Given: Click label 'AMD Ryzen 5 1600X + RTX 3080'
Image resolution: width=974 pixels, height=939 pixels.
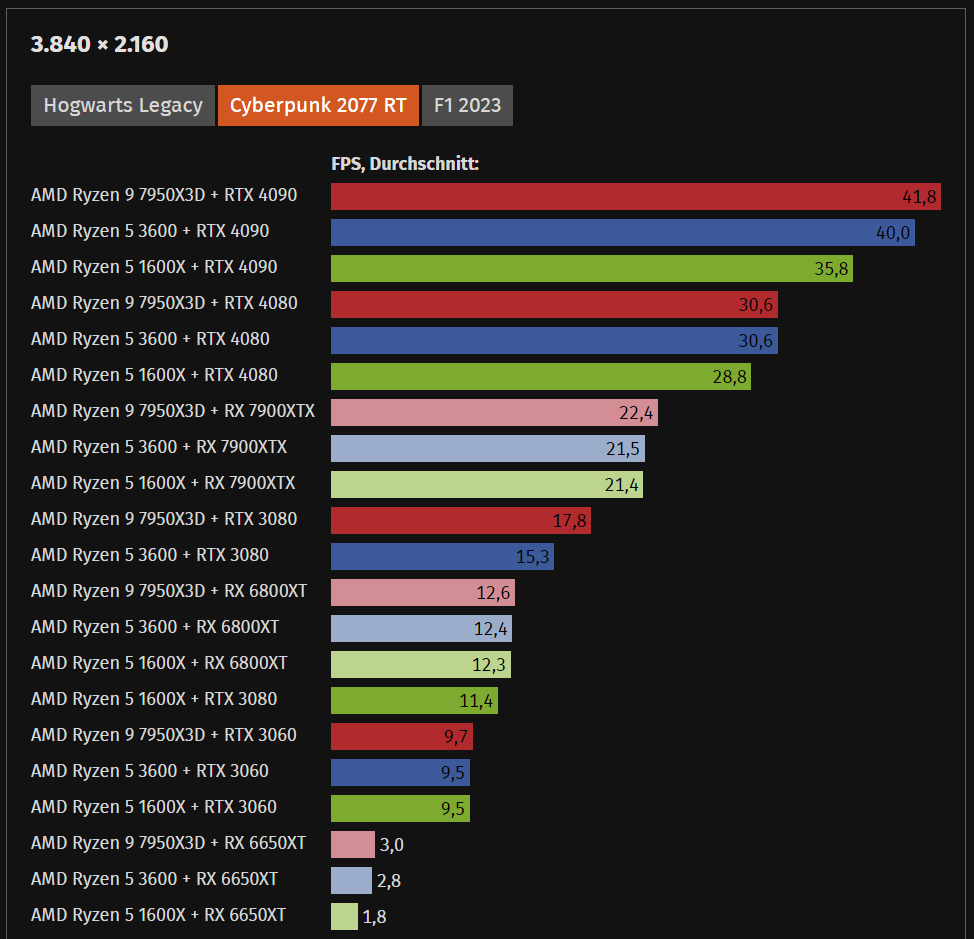Looking at the screenshot, I should pyautogui.click(x=154, y=699).
